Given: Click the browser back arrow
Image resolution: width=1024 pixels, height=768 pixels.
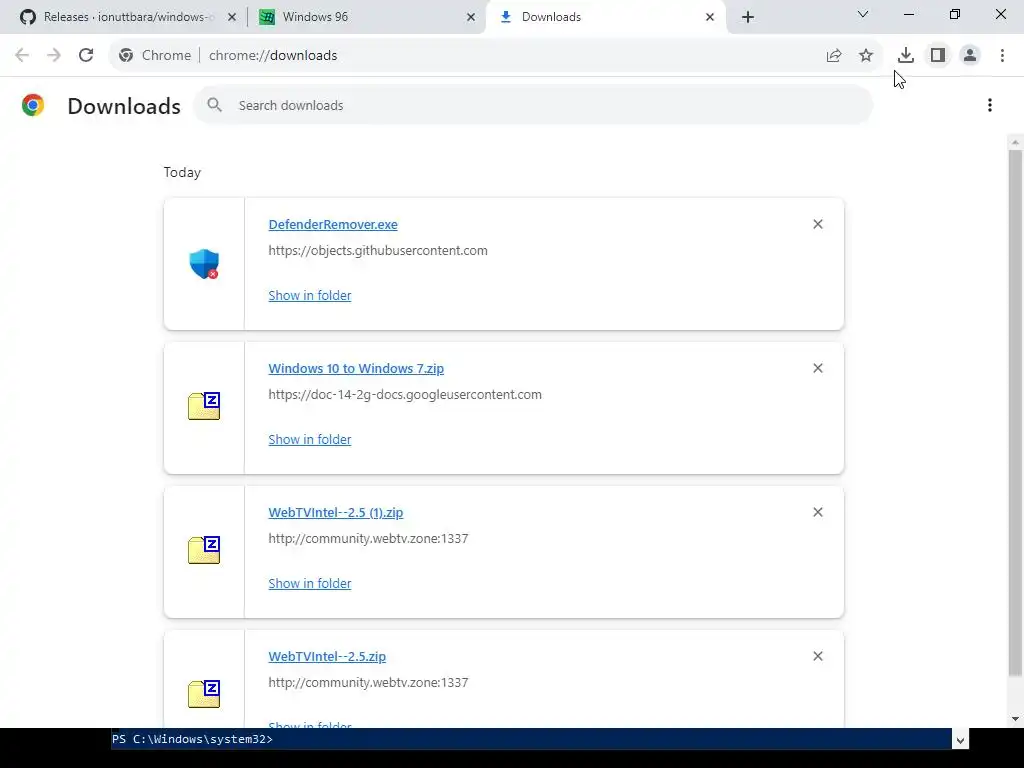Looking at the screenshot, I should [22, 56].
